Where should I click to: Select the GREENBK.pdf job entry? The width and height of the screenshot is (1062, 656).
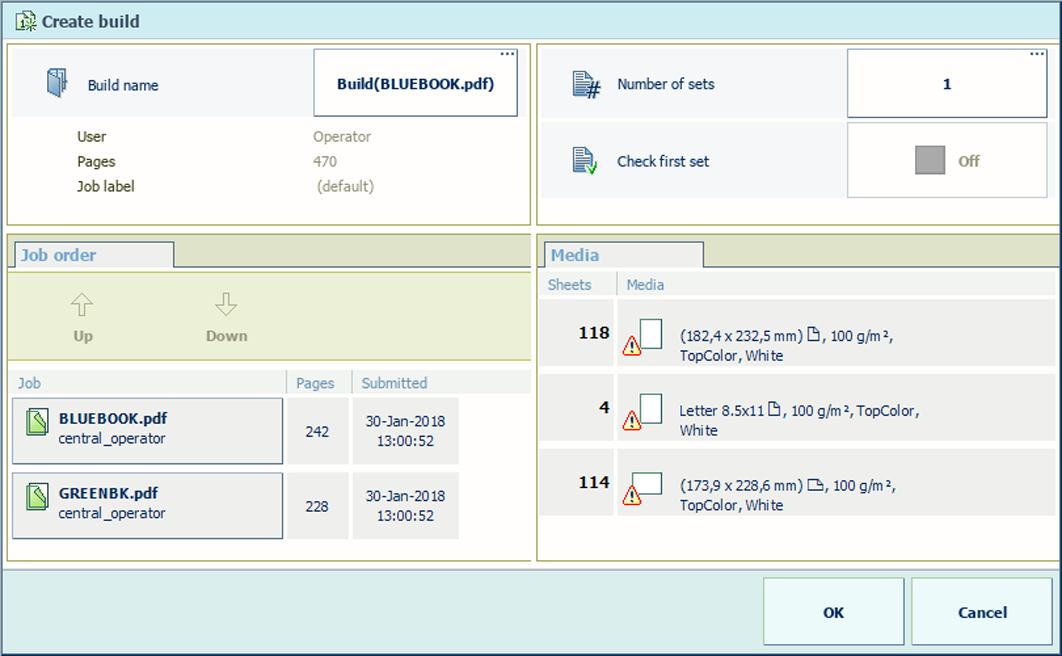click(x=148, y=505)
